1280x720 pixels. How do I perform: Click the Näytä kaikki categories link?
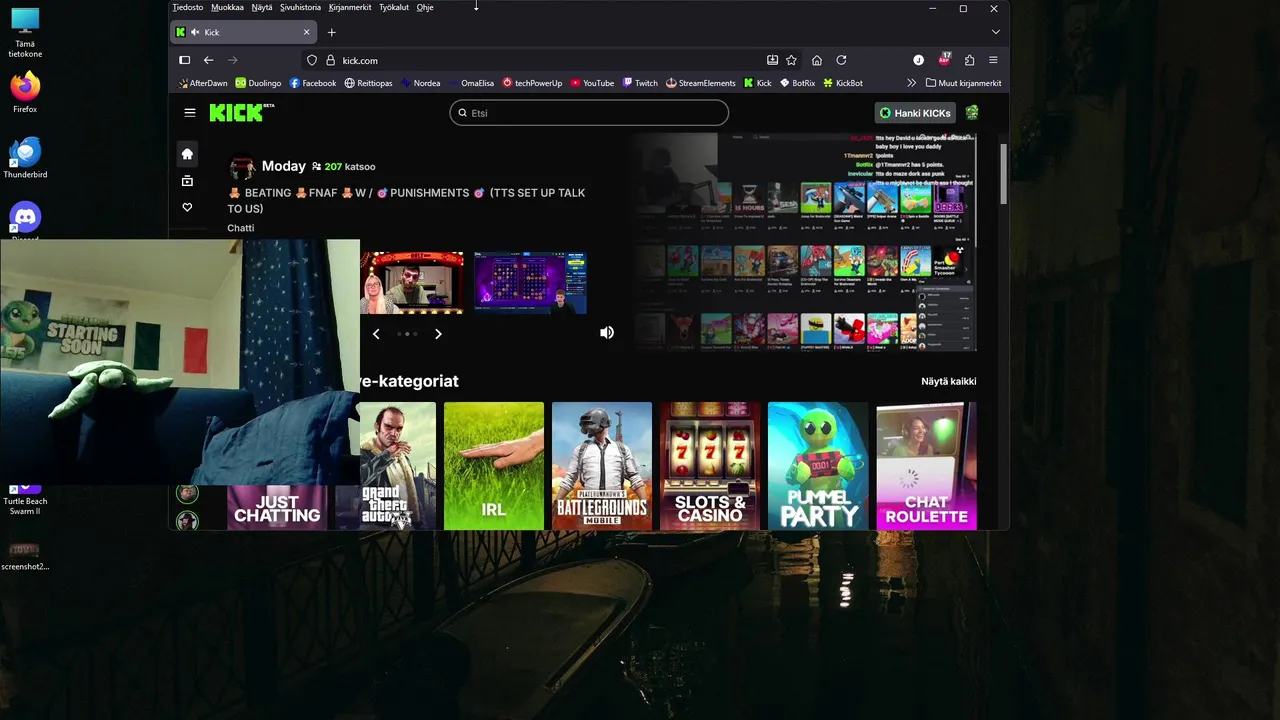coord(949,381)
